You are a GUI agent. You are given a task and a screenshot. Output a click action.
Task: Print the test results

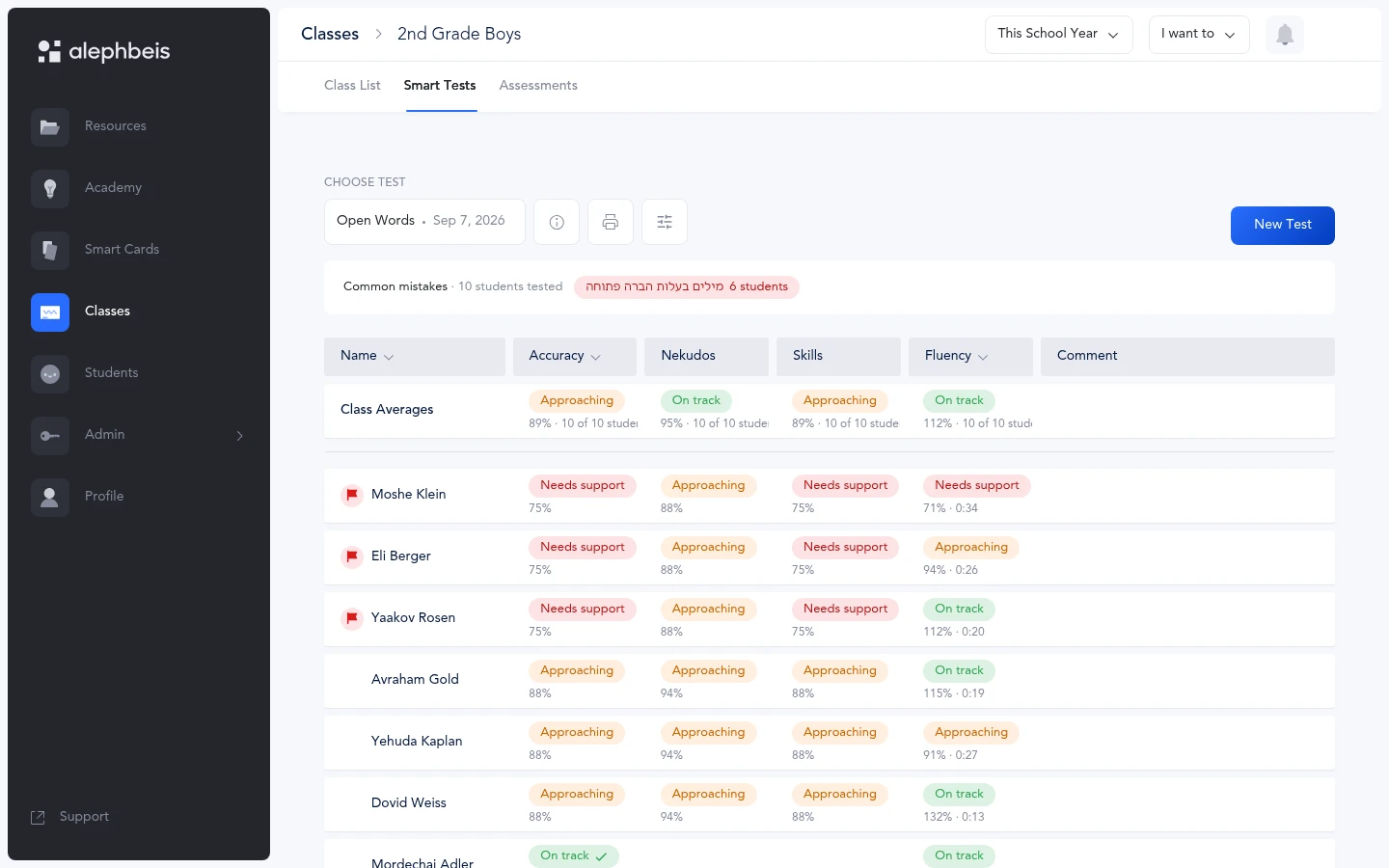pos(611,222)
